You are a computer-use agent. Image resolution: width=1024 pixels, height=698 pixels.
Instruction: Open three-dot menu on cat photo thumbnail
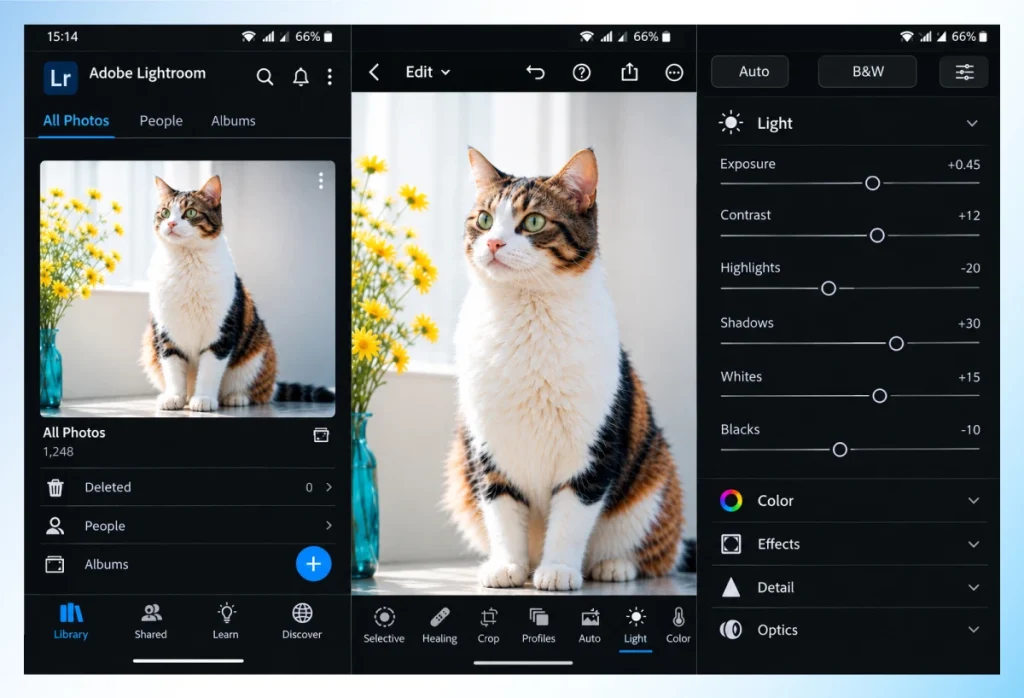(321, 181)
